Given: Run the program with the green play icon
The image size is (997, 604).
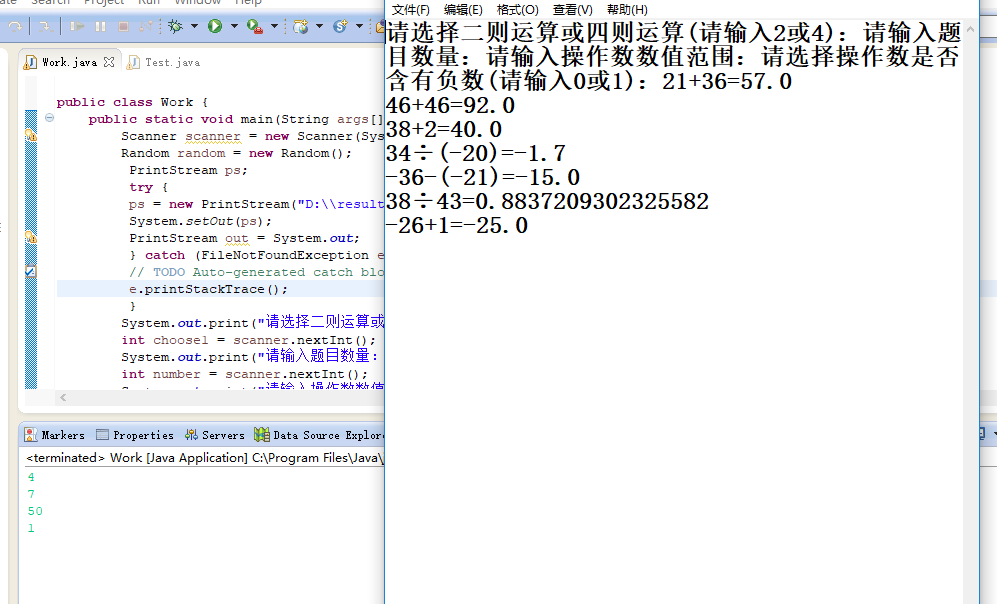Looking at the screenshot, I should tap(215, 26).
